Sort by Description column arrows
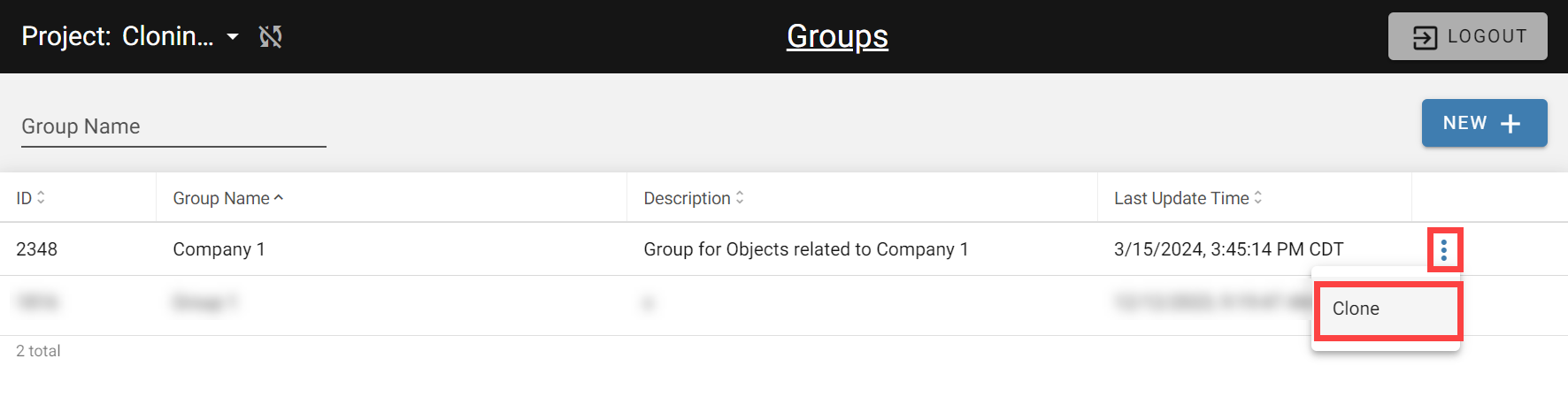1568x412 pixels. tap(740, 198)
